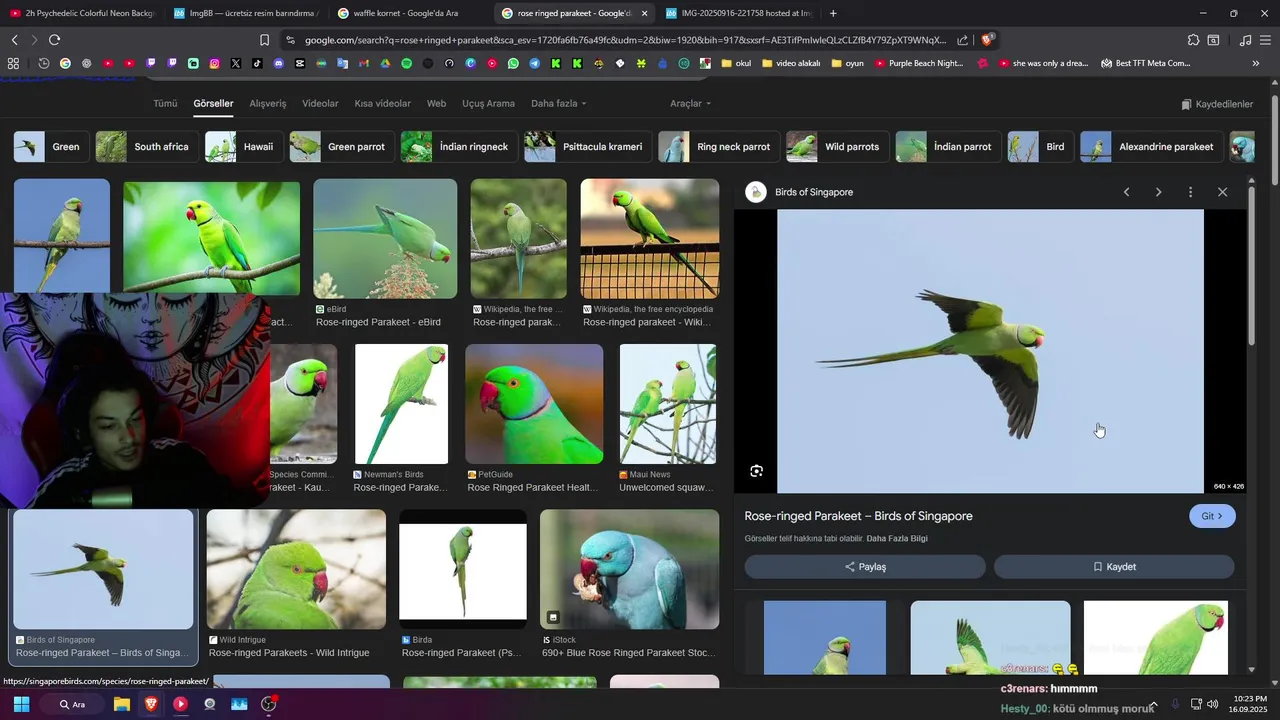Screen dimensions: 1280x720
Task: Show previous image in the preview panel
Action: tap(1126, 192)
